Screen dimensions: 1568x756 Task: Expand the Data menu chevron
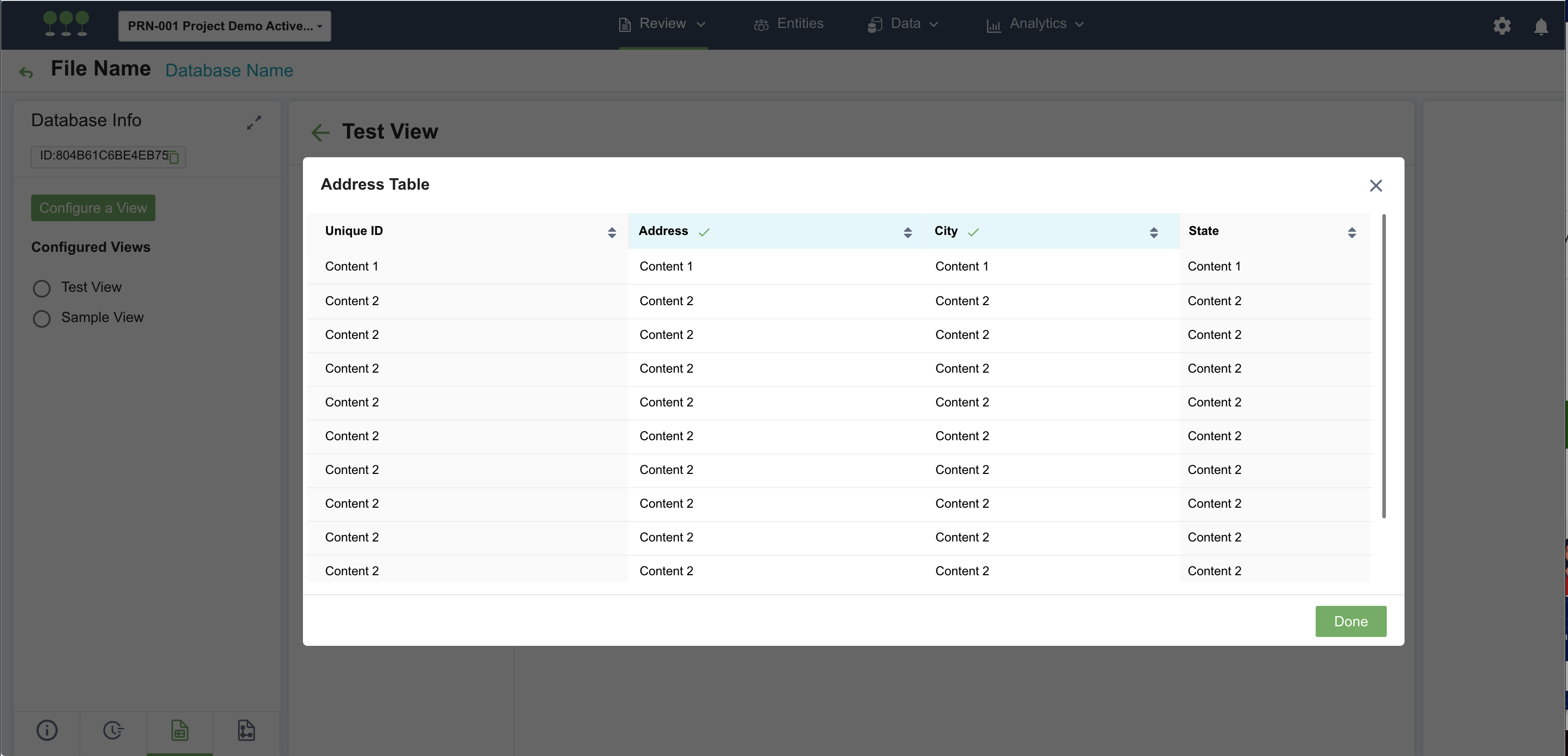(933, 24)
